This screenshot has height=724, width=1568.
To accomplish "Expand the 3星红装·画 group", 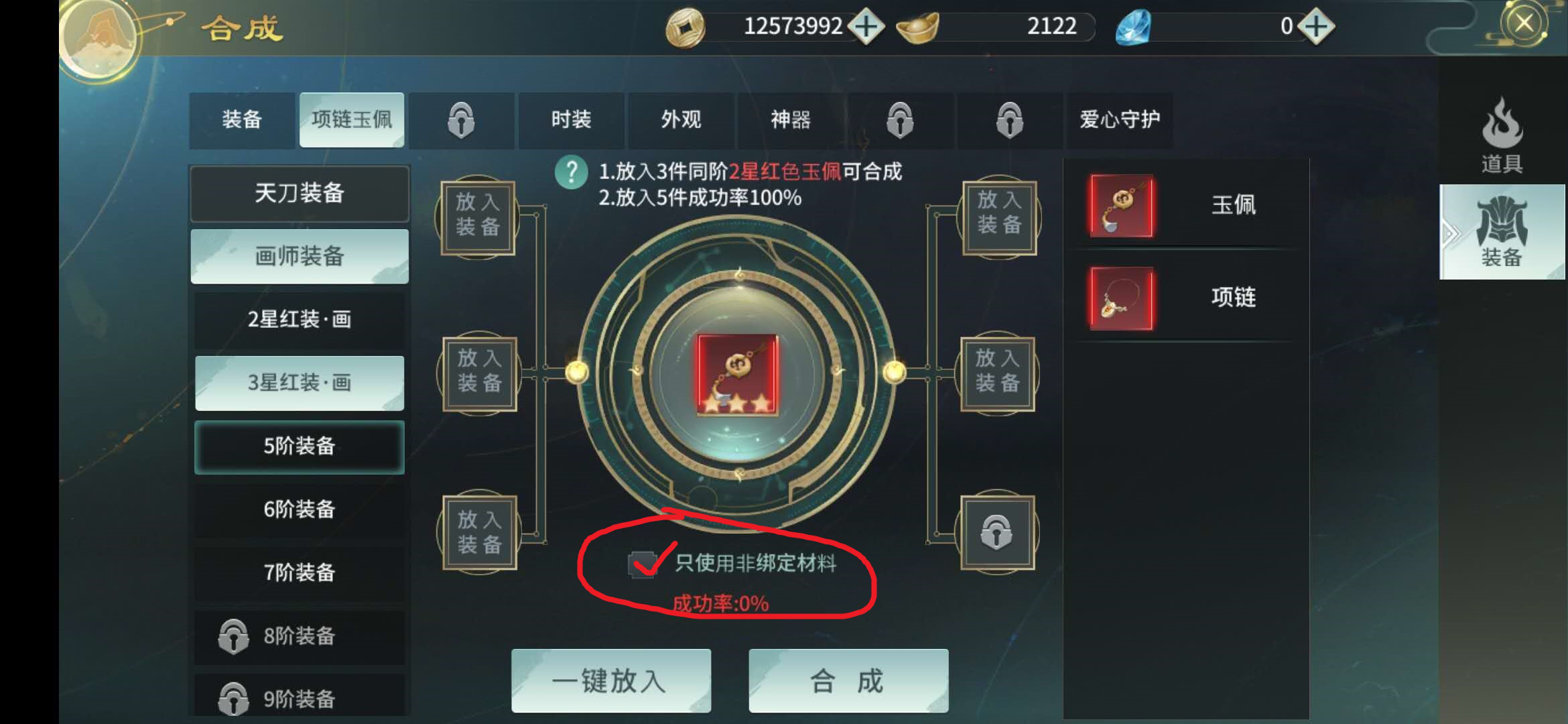I will pyautogui.click(x=300, y=383).
